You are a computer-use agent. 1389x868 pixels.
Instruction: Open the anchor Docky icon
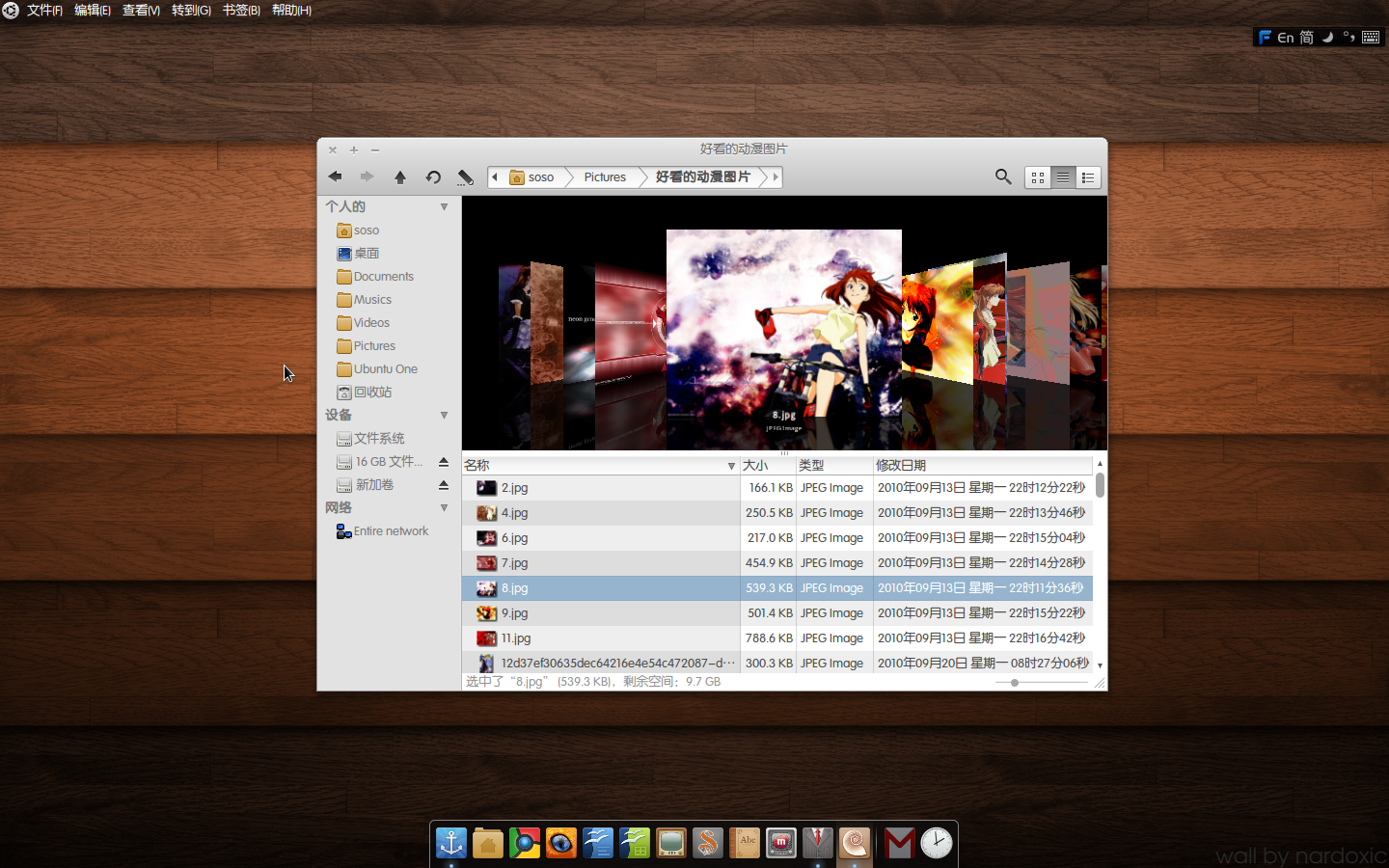(451, 843)
